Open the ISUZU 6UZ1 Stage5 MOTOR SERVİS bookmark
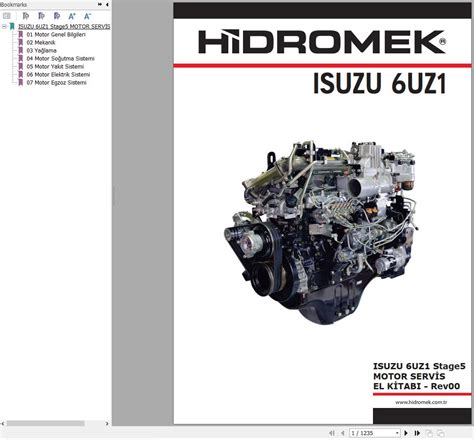 64,26
